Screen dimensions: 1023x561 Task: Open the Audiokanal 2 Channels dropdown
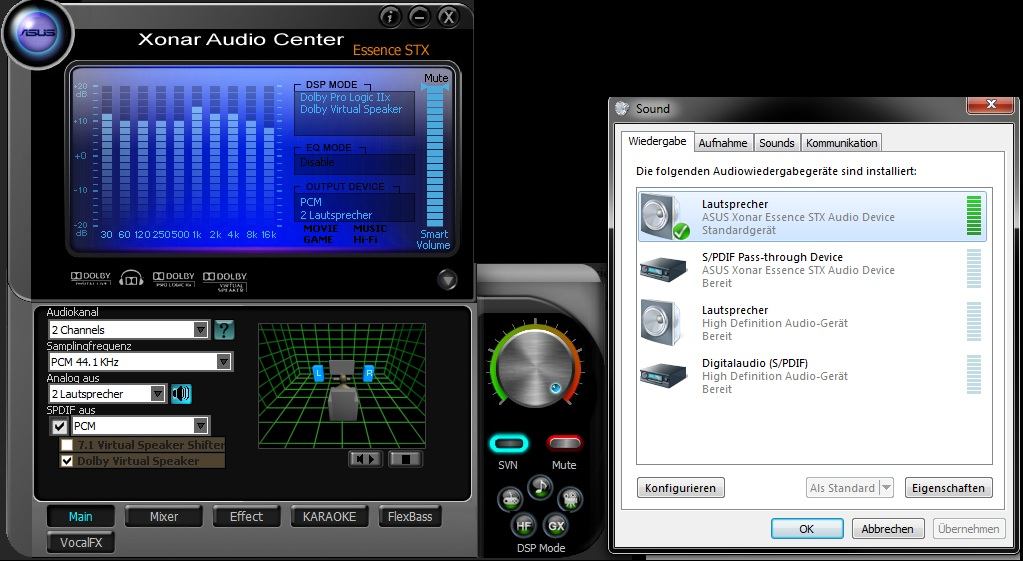click(x=129, y=329)
